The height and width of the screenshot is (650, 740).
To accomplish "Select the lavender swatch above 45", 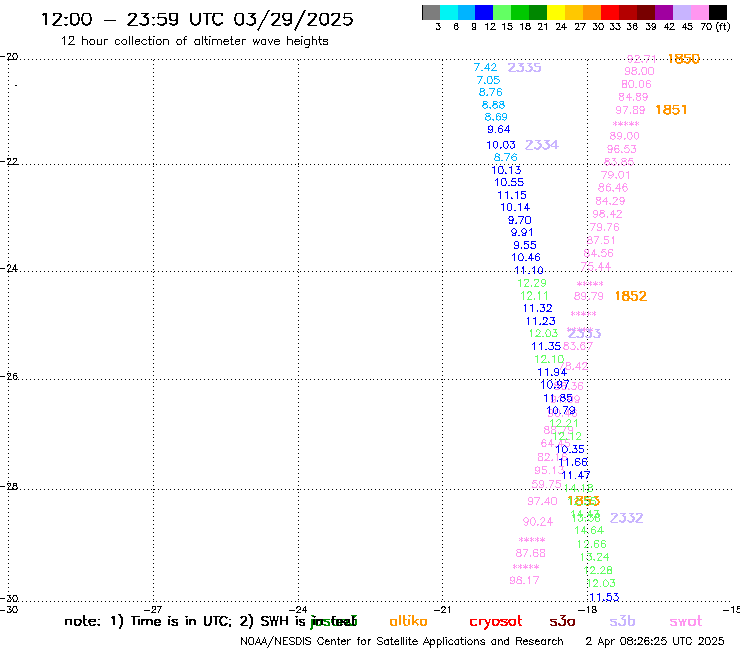I will tap(681, 12).
